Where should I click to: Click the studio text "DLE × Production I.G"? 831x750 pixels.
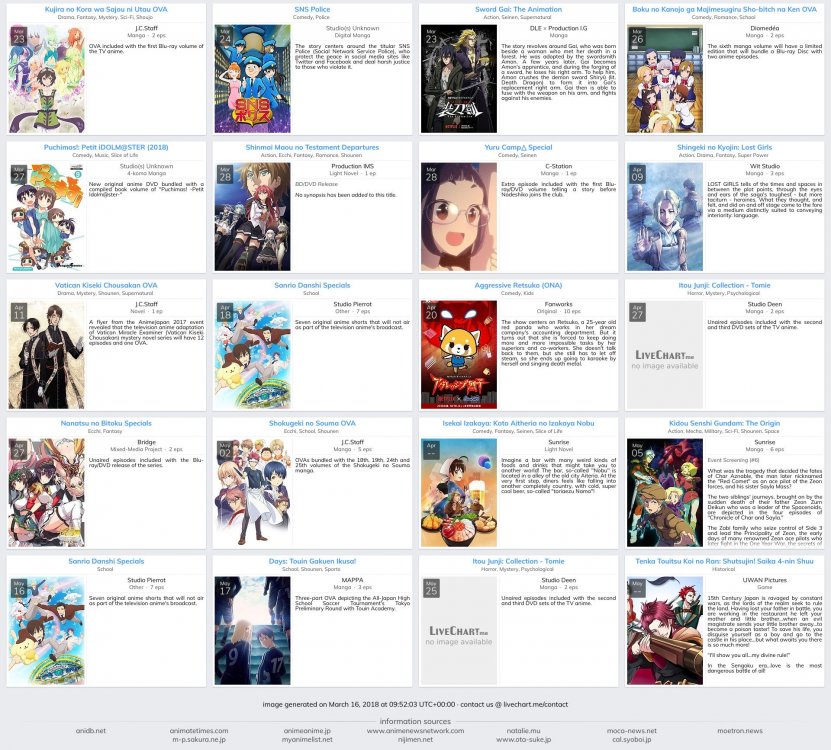(559, 28)
